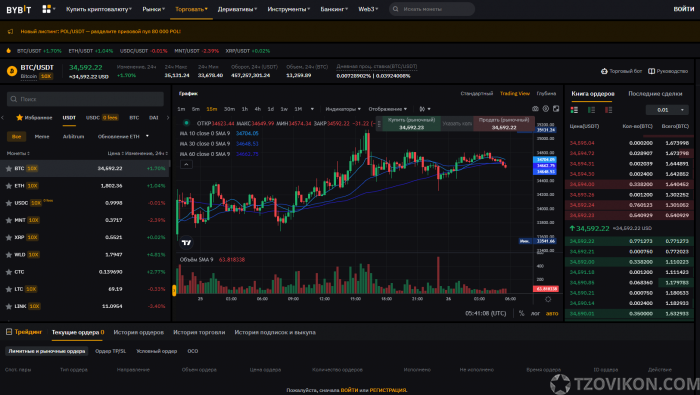Open Tools menu
Viewport: 700px width, 395px height.
click(x=288, y=9)
